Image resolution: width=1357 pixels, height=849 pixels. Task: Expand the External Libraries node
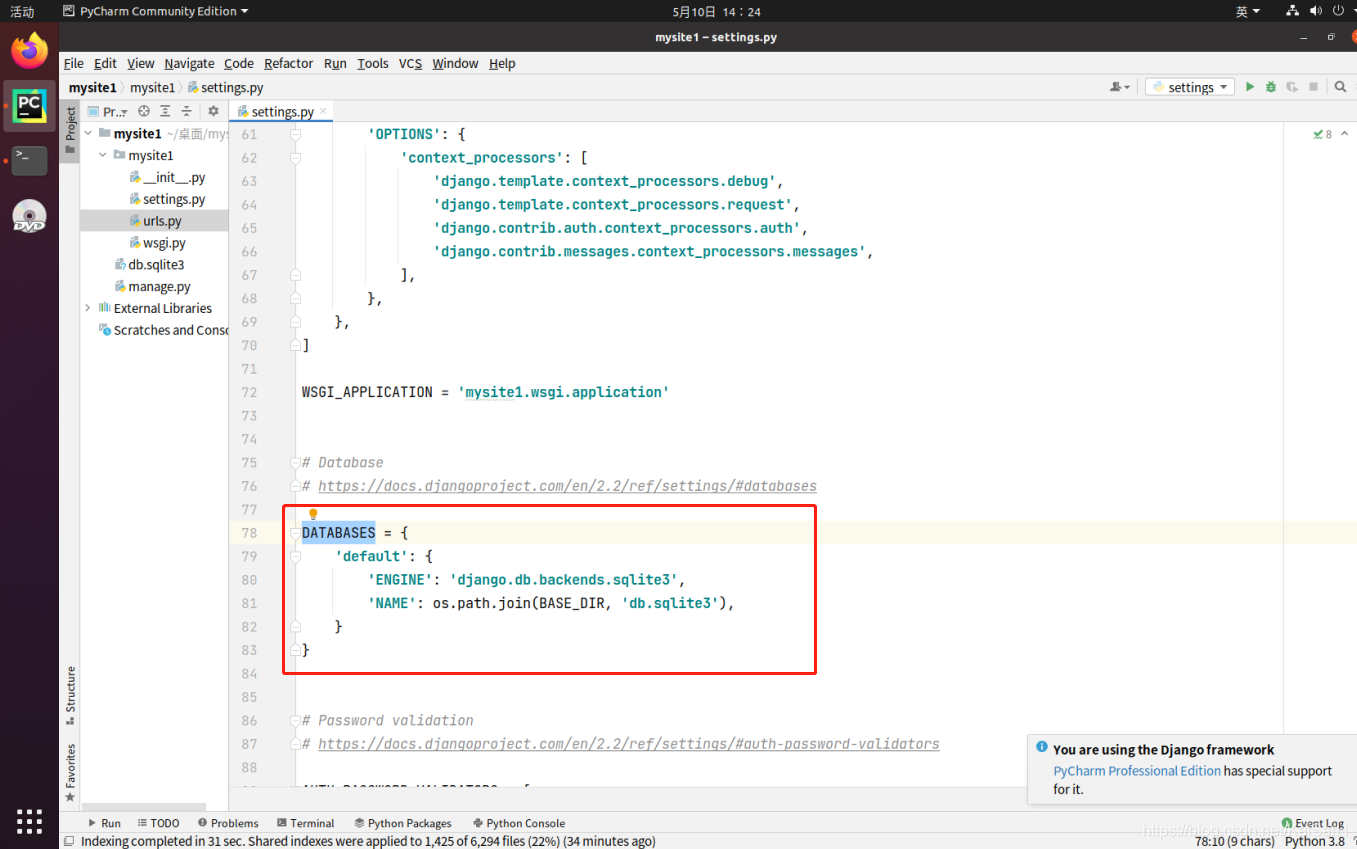(x=88, y=308)
